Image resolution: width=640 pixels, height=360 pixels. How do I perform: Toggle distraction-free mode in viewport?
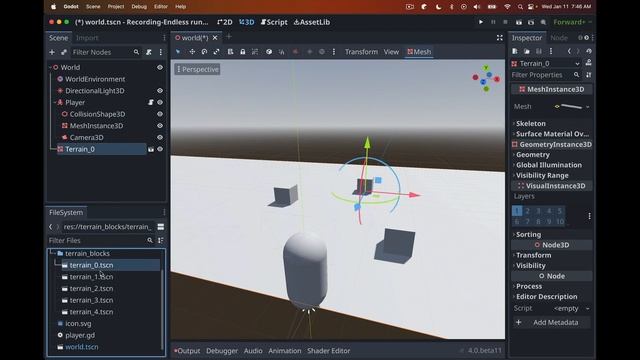500,38
